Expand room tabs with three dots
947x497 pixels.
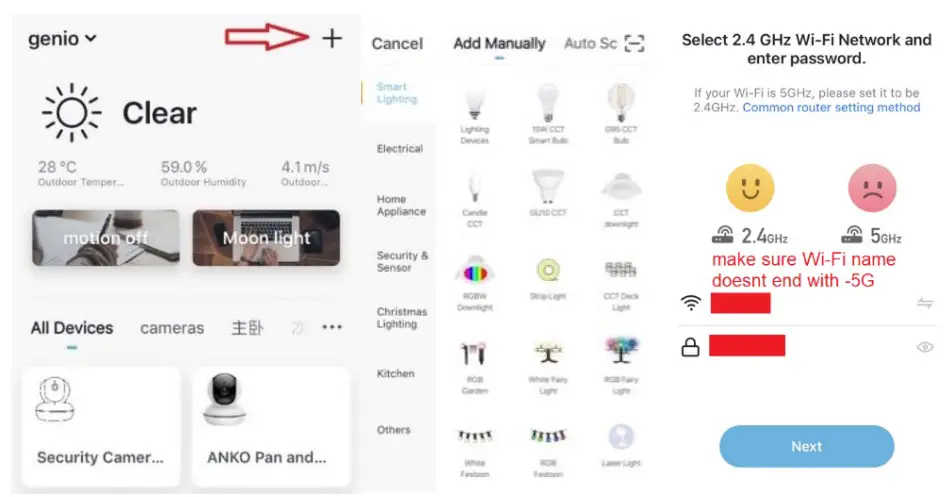click(332, 327)
